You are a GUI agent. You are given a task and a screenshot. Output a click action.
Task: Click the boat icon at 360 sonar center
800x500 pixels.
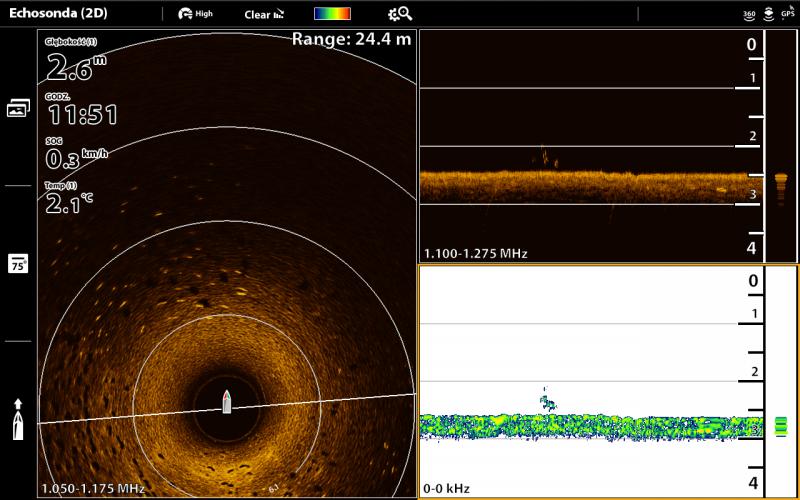227,401
